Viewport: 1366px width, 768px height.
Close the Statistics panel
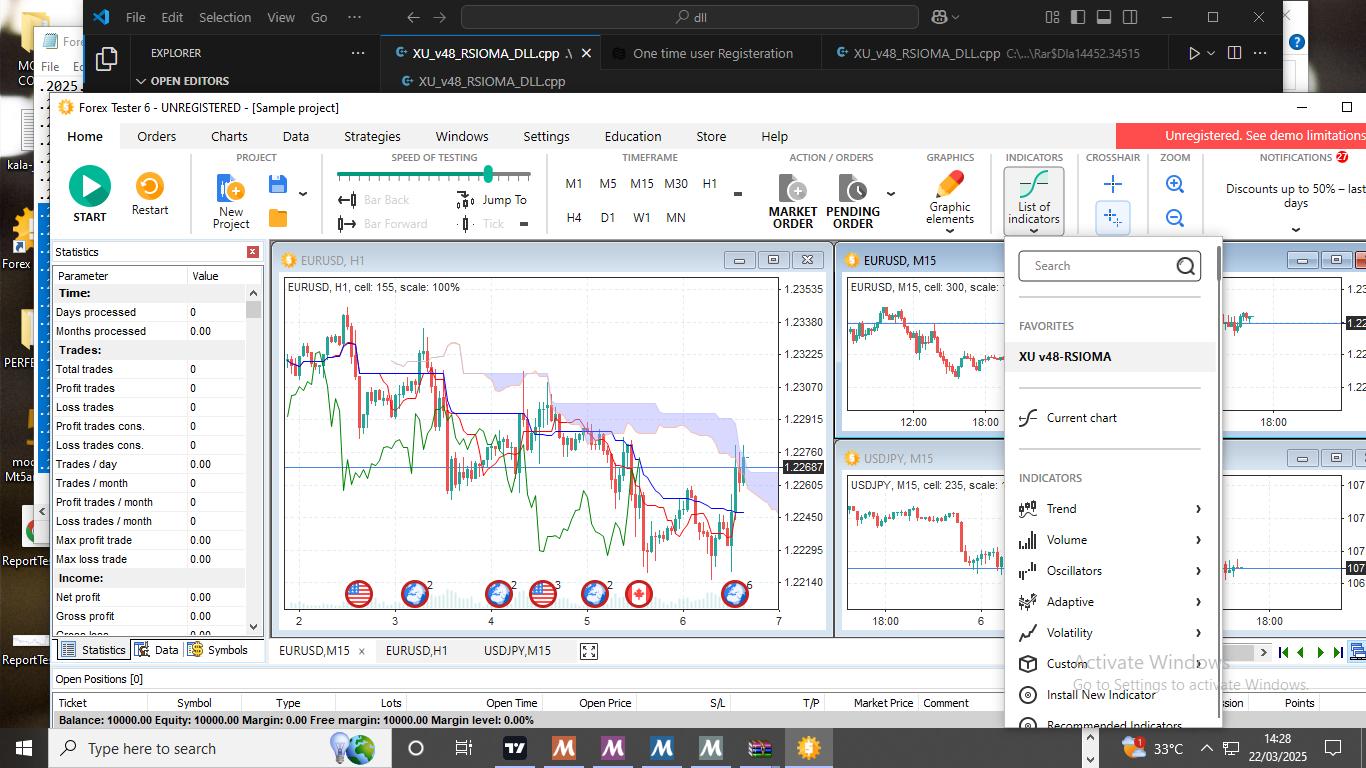(253, 252)
